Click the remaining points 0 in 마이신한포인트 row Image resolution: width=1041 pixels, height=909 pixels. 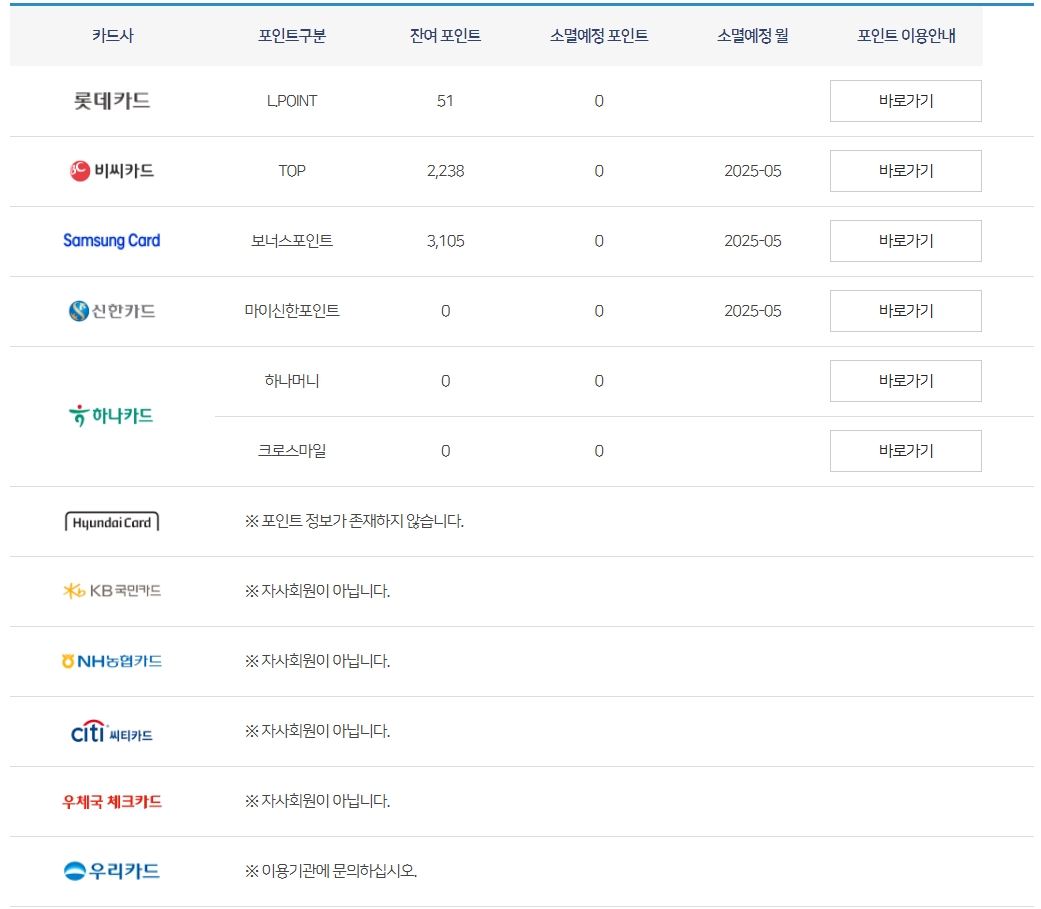coord(445,311)
